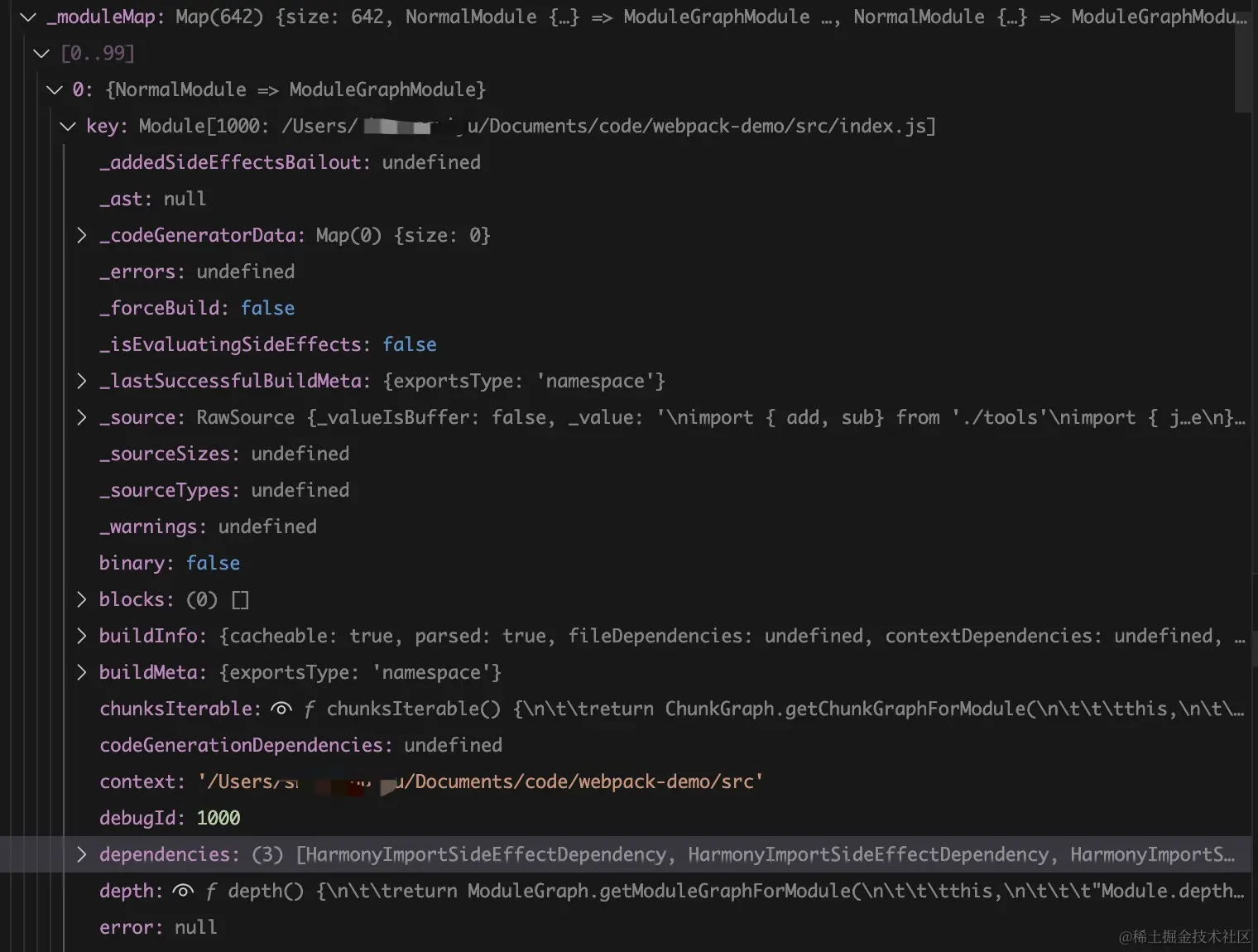This screenshot has height=952, width=1258.
Task: Collapse entry 0: {NormalModule => ModuleGraphModule}
Action: (55, 89)
